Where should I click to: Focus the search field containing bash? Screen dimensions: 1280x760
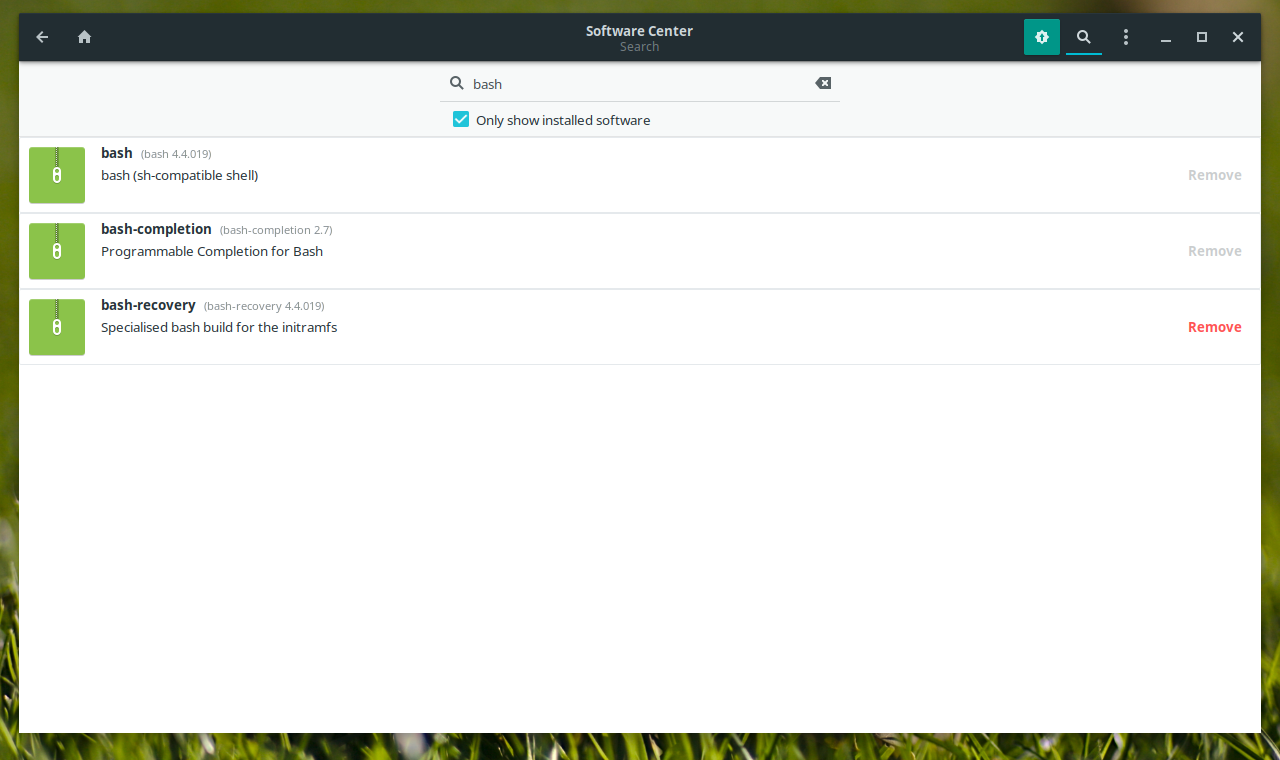click(x=640, y=84)
